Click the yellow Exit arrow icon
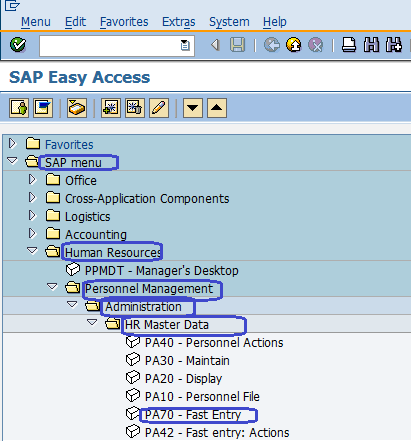The image size is (411, 441). click(294, 45)
